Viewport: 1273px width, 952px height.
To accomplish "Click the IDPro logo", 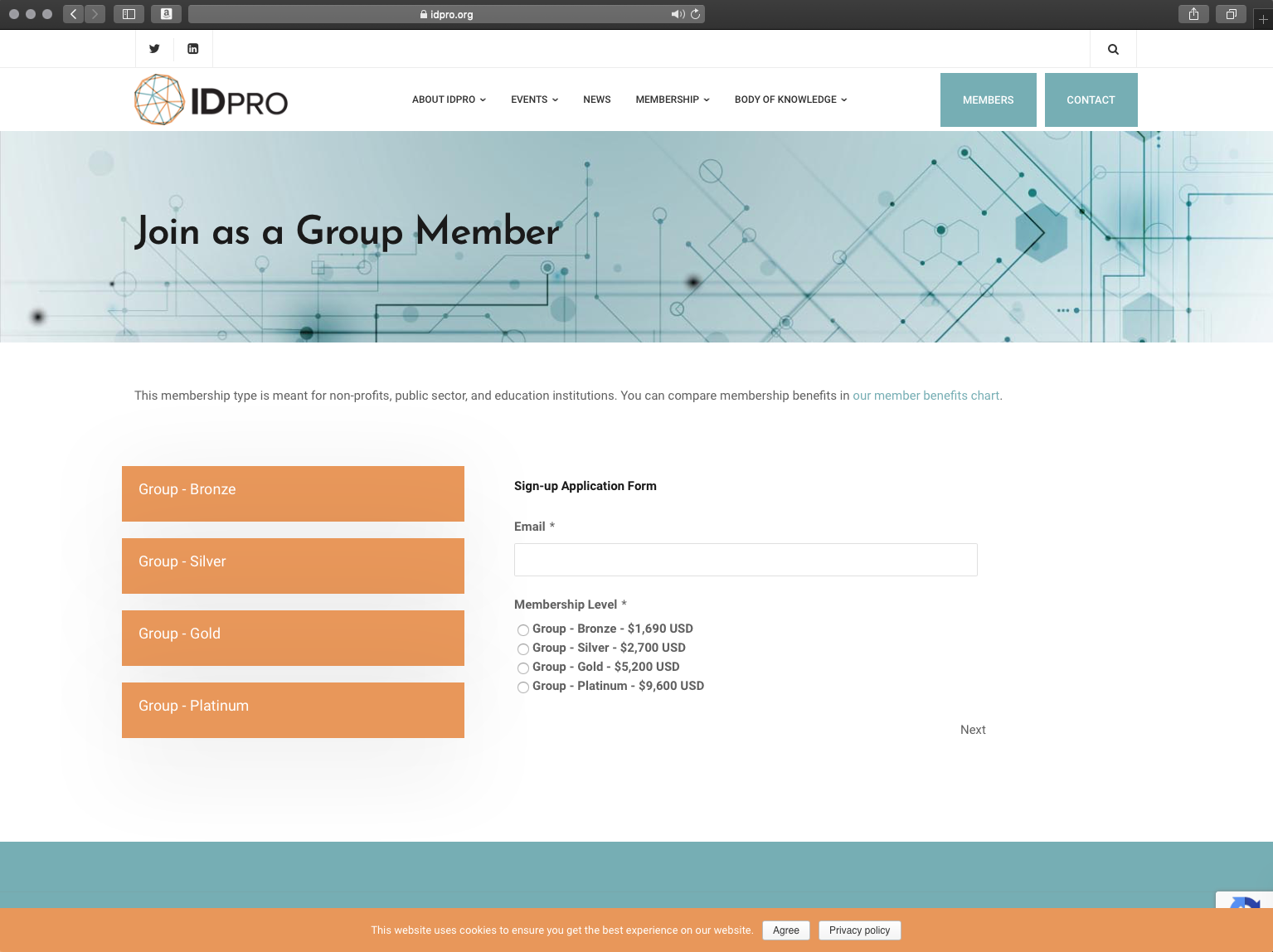I will pos(211,100).
